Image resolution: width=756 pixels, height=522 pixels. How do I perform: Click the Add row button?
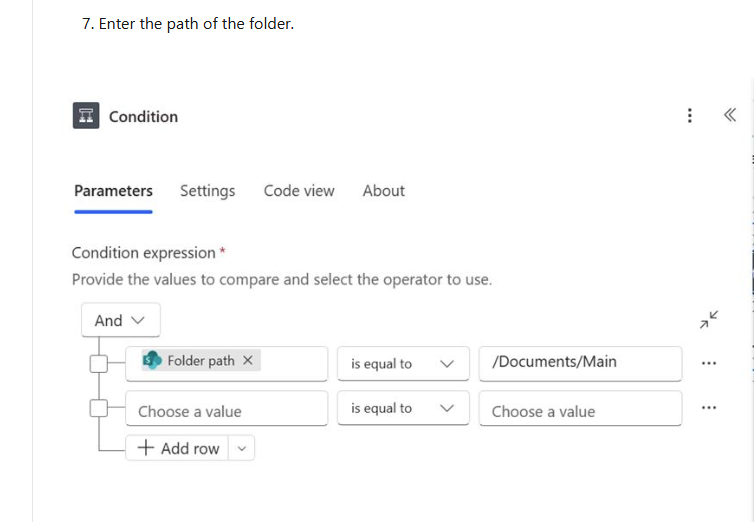[178, 448]
